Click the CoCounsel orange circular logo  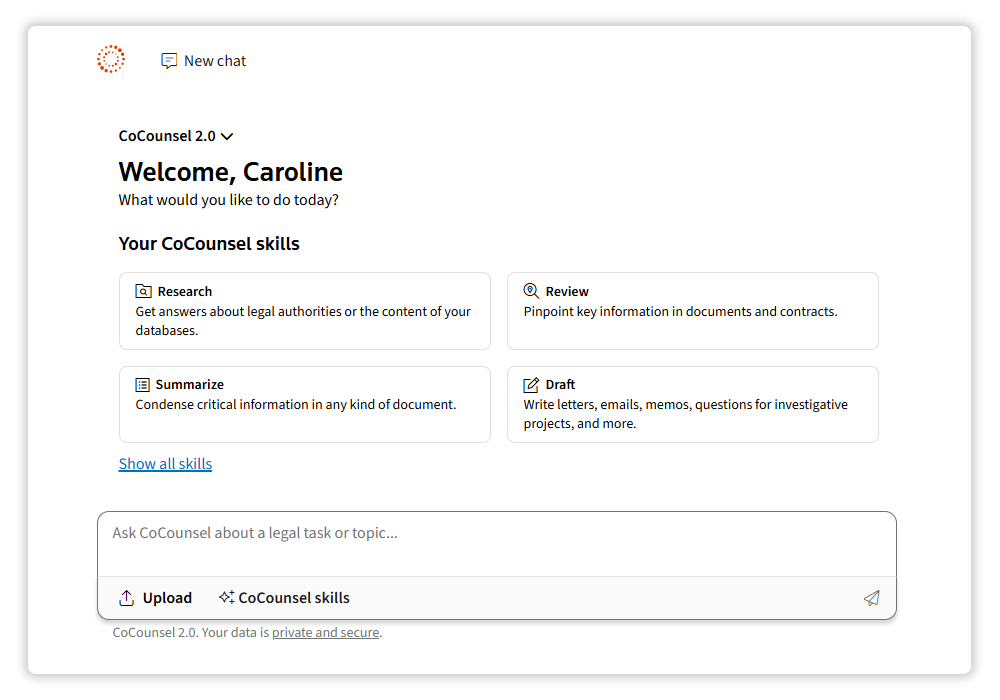point(111,60)
